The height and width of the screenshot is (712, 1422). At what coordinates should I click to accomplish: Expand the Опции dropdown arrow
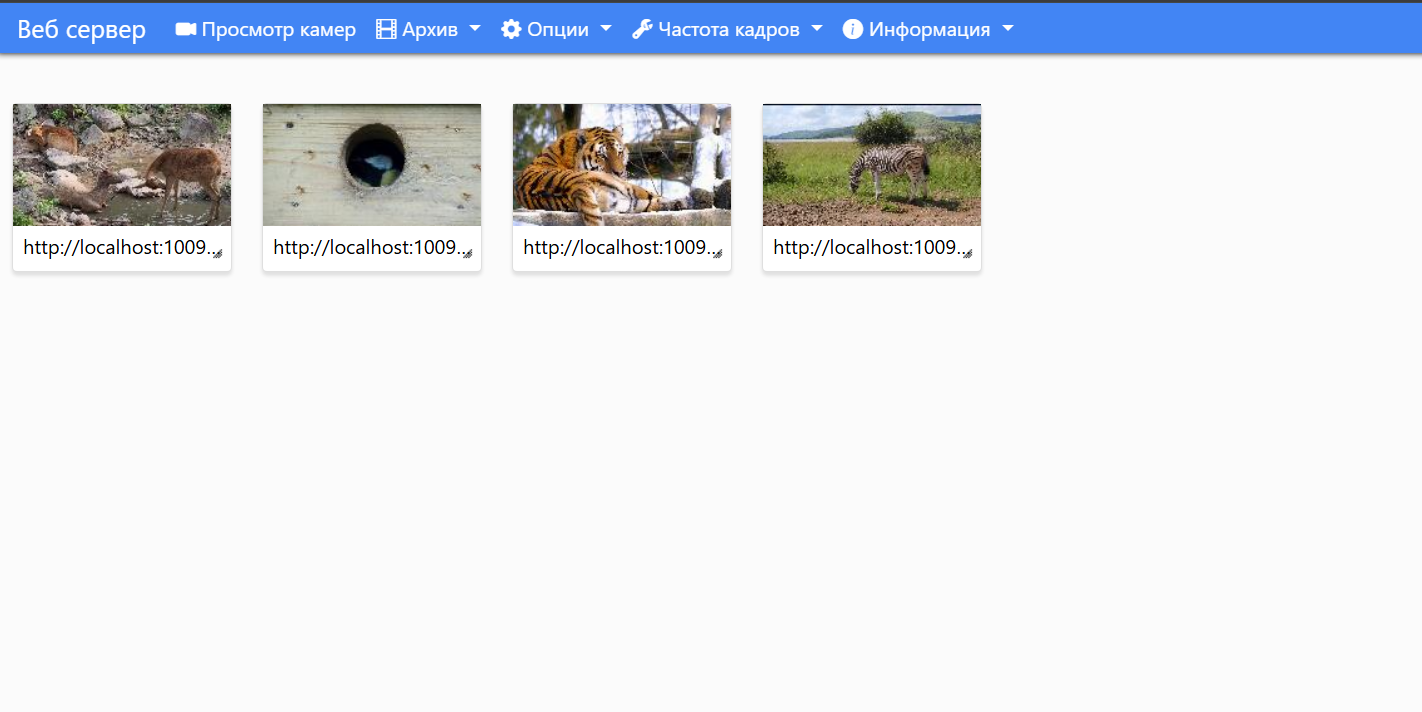click(x=606, y=29)
